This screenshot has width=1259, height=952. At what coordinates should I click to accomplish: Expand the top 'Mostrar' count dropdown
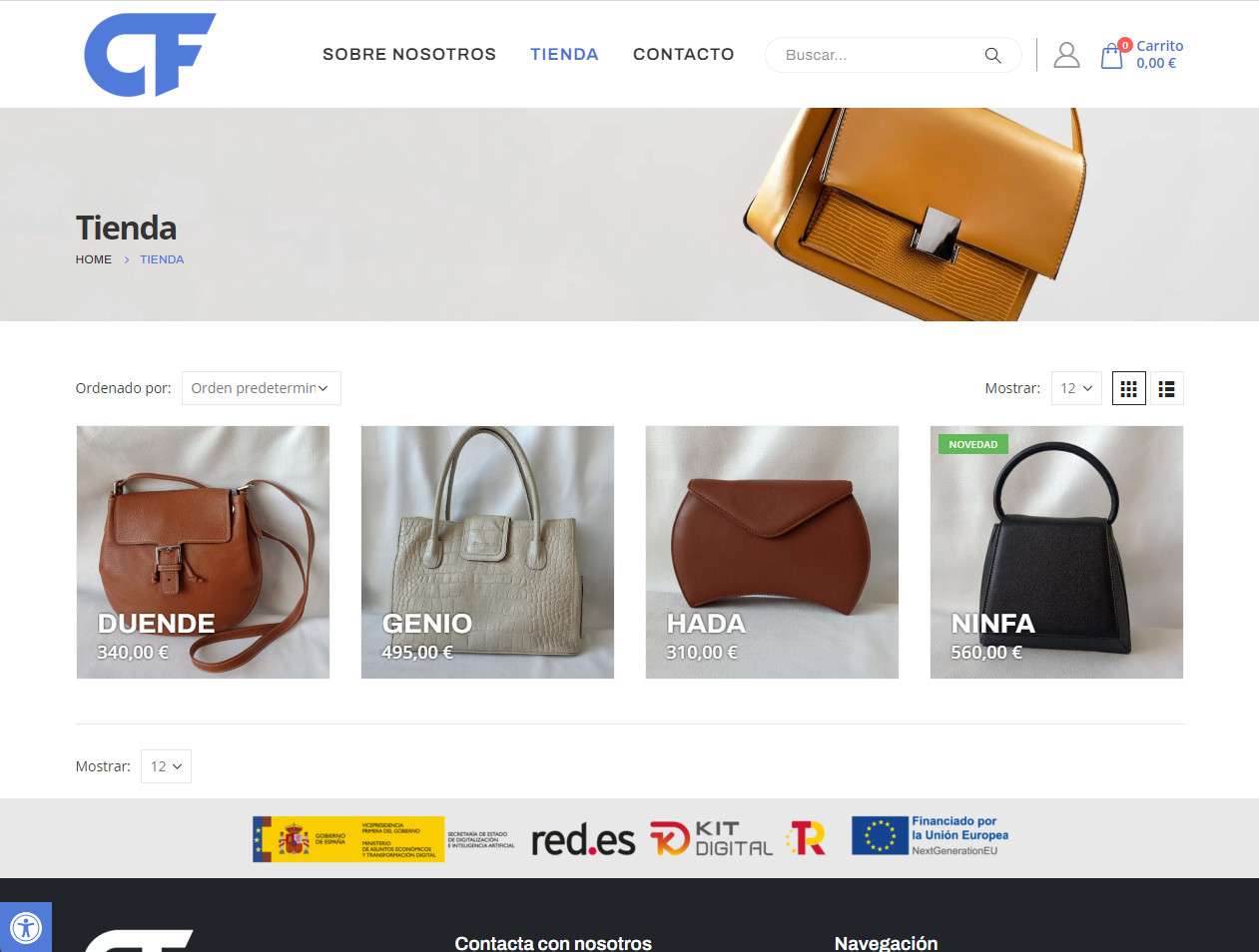tap(1076, 388)
